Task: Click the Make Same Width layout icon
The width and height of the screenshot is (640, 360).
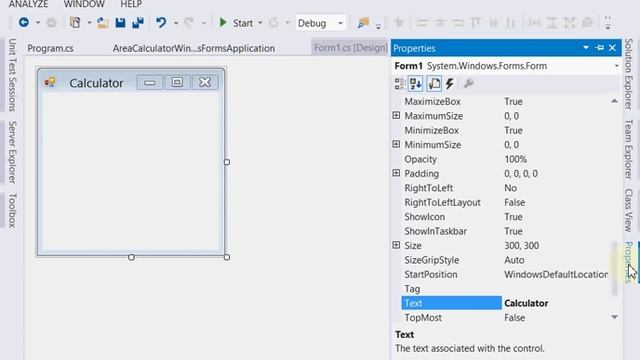Action: click(533, 23)
